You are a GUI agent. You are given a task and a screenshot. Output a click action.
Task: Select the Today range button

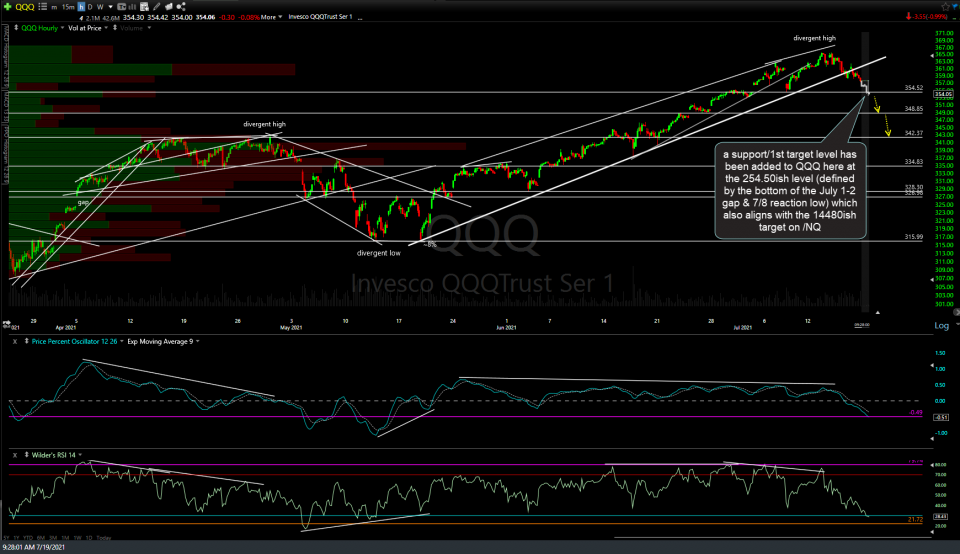104,537
